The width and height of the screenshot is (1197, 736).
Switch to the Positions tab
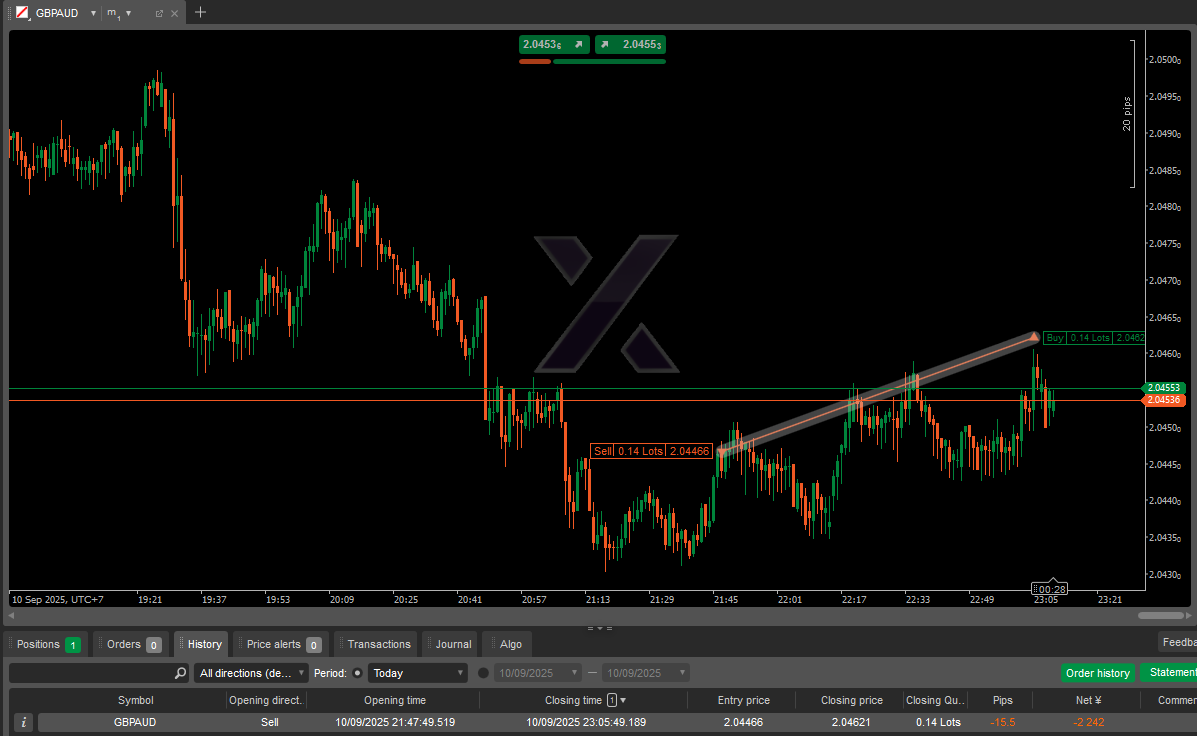[47, 644]
